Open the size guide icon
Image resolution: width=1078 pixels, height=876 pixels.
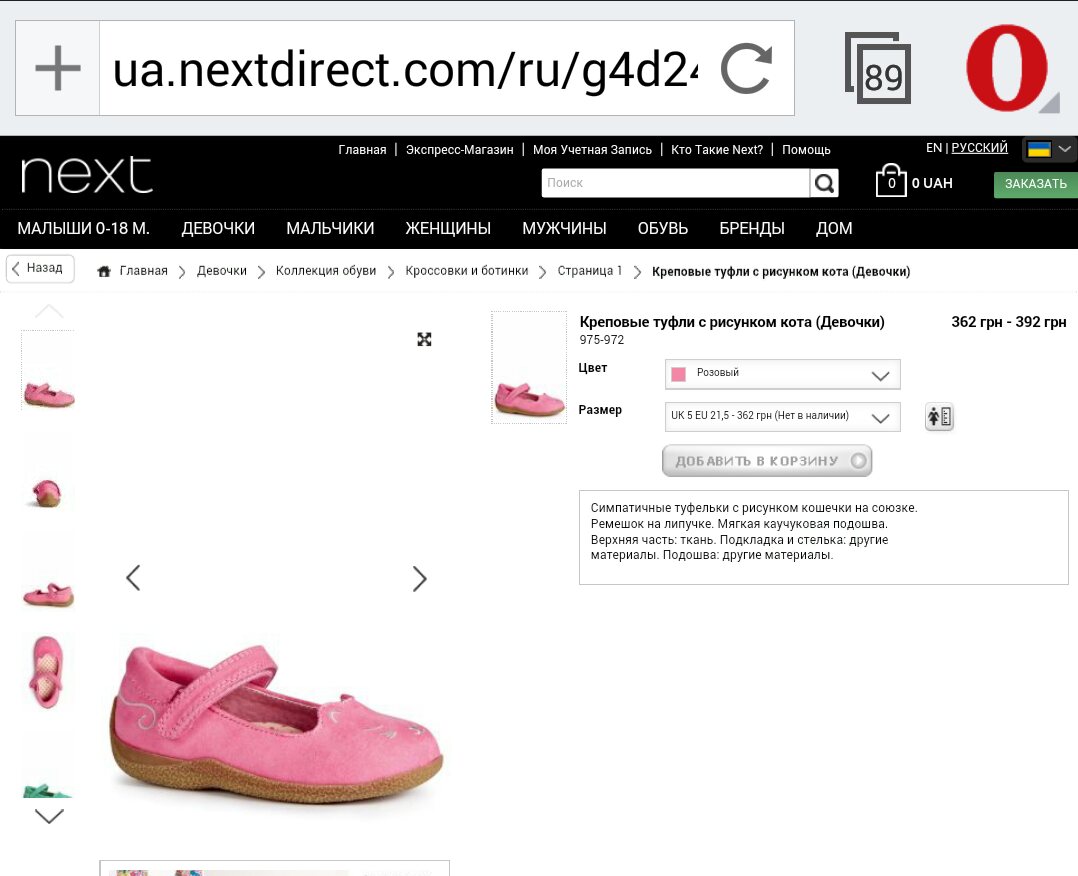pos(939,417)
